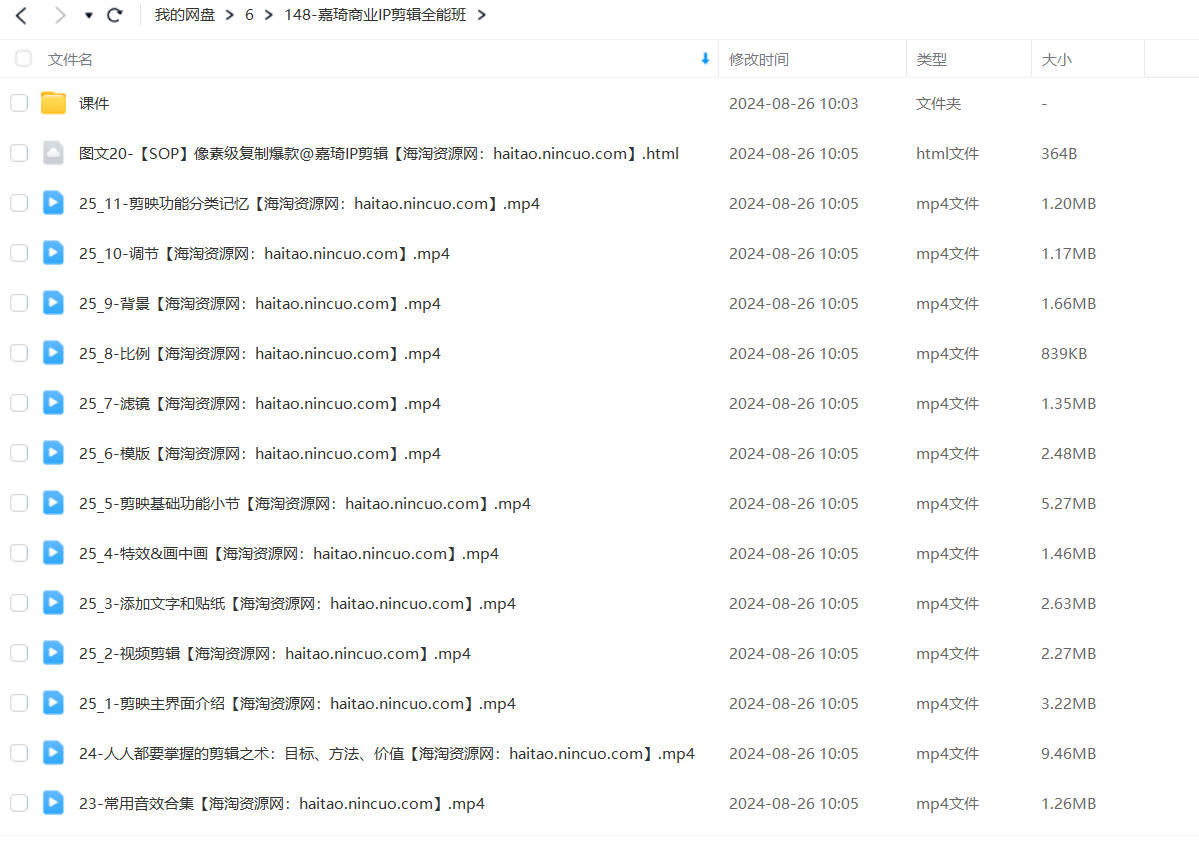Select checkbox for 图文20 html file
This screenshot has height=851, width=1199.
pyautogui.click(x=19, y=153)
